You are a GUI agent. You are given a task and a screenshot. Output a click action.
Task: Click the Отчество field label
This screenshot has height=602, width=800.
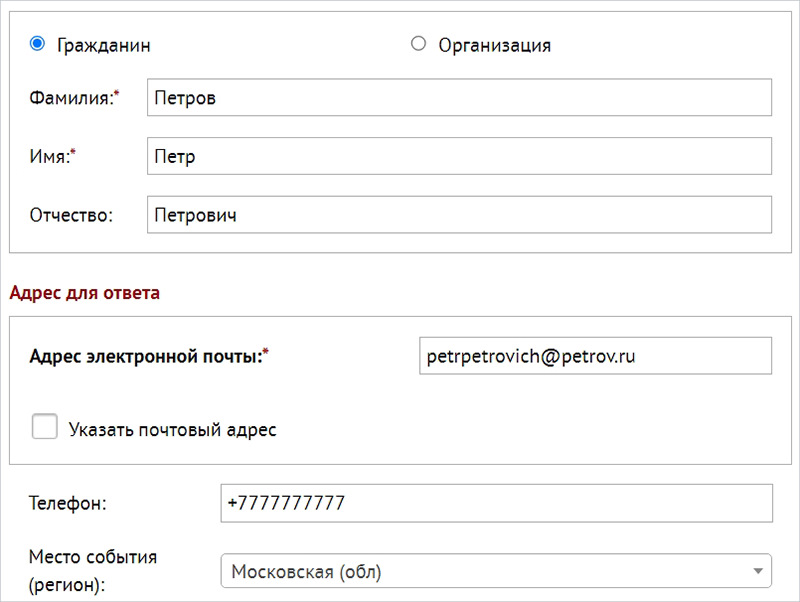[71, 215]
